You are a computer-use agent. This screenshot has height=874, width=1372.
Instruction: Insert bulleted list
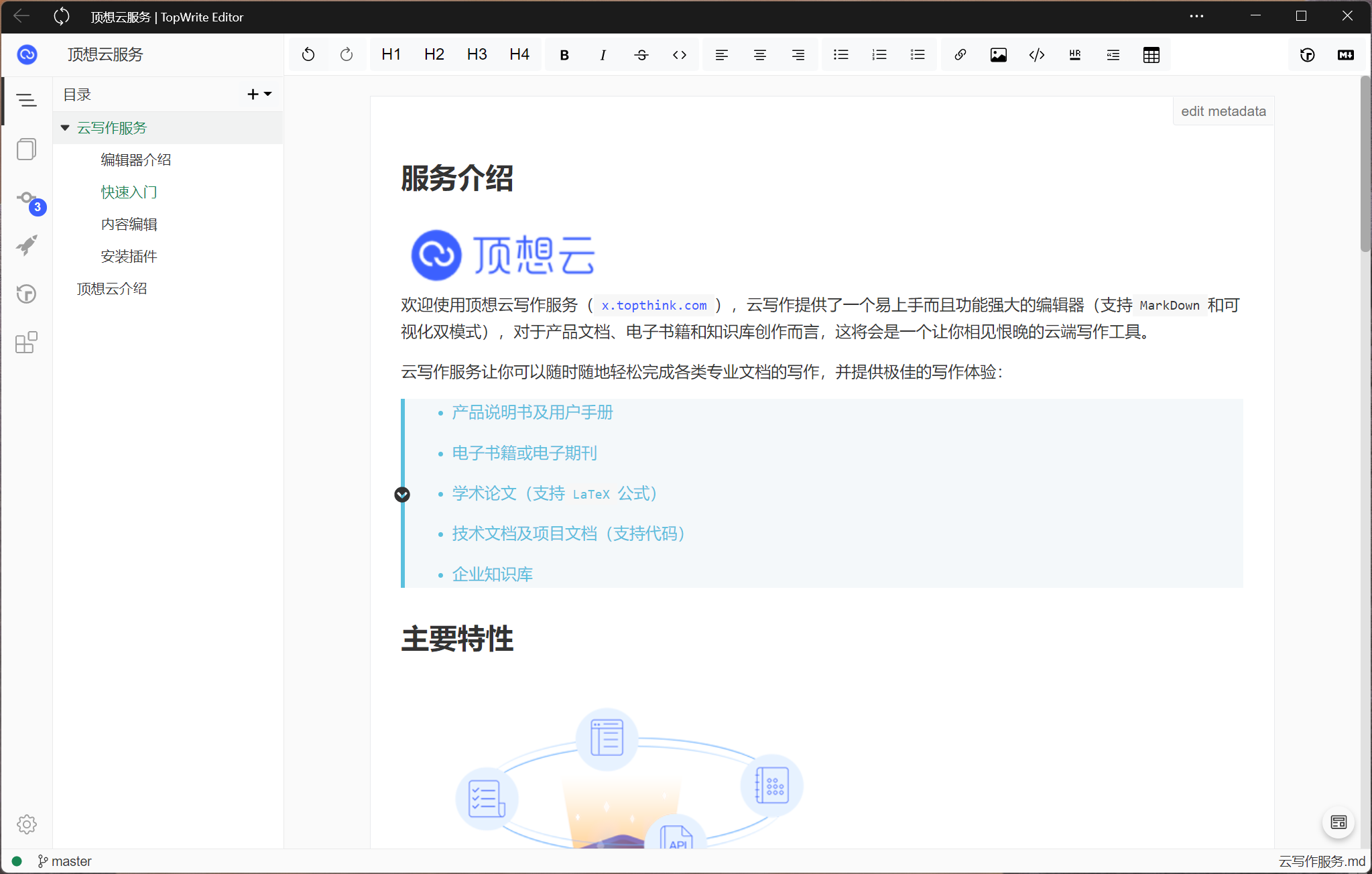[841, 55]
